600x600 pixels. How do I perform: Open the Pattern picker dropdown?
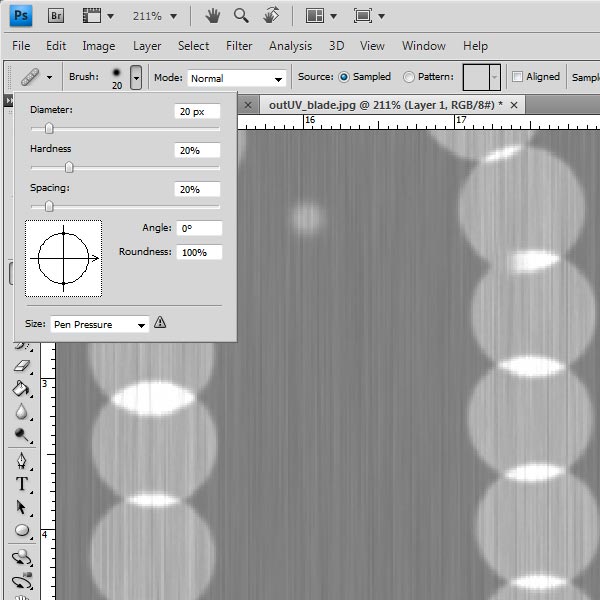pyautogui.click(x=495, y=77)
